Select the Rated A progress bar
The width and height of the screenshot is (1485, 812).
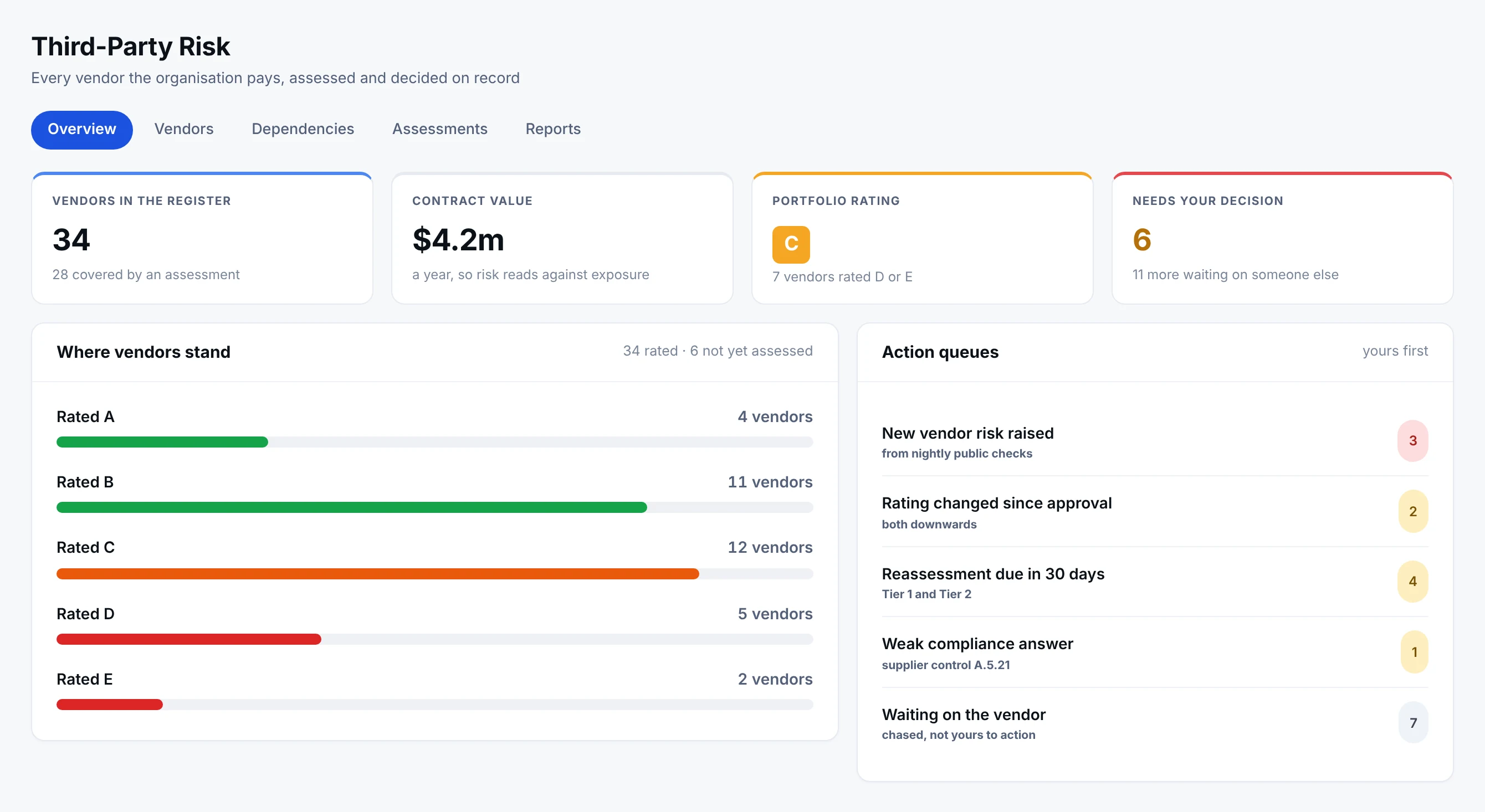[x=434, y=442]
